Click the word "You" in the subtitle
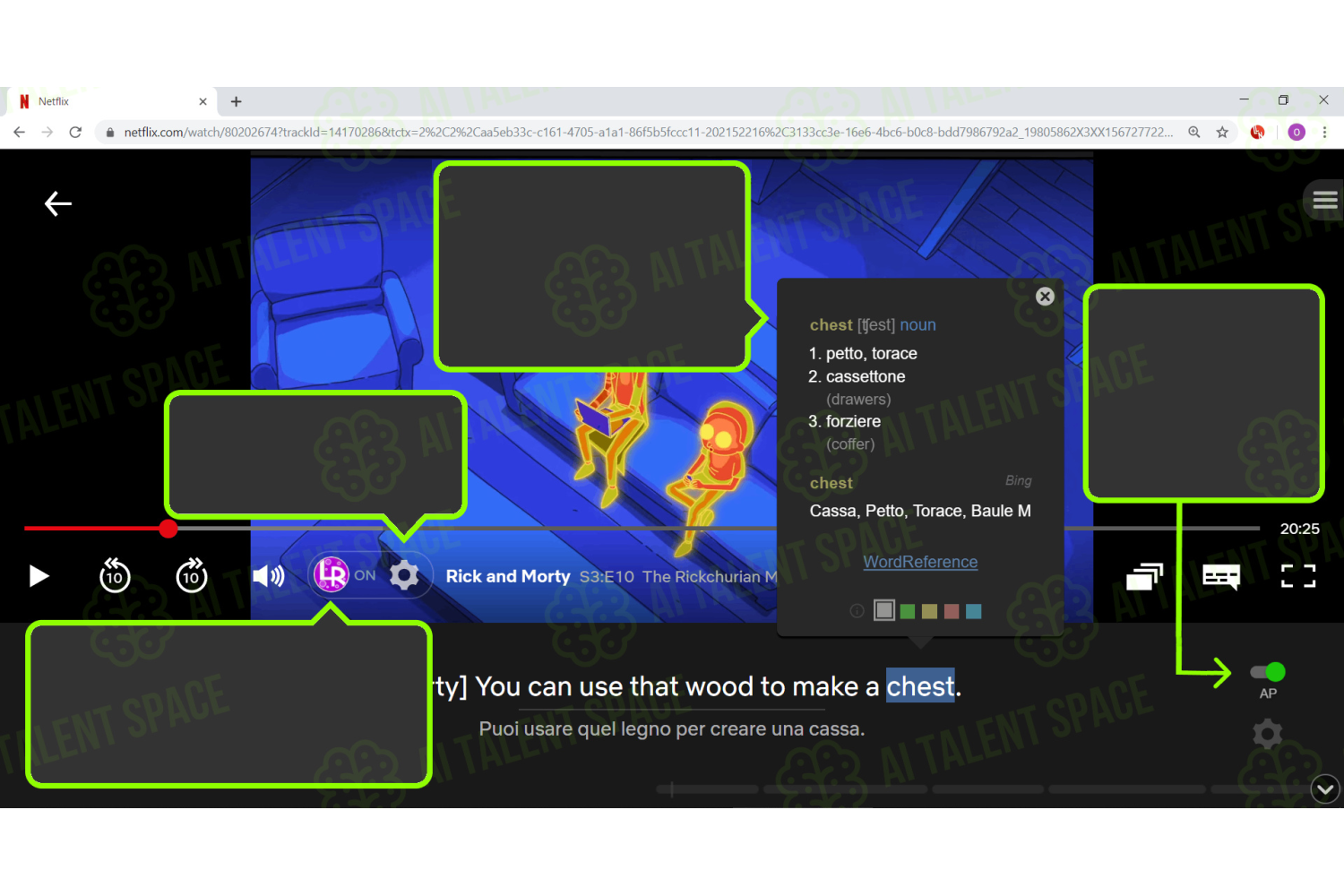 (x=498, y=686)
